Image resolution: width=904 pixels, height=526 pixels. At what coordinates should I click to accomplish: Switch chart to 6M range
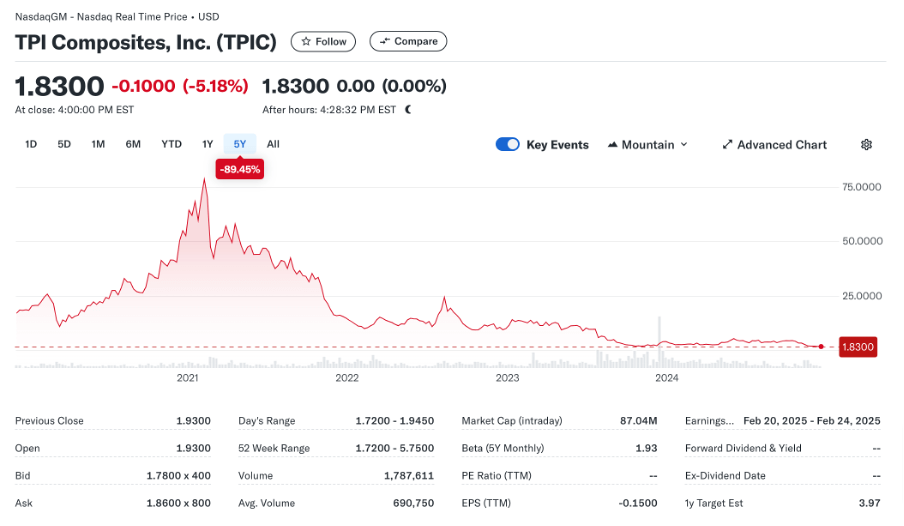point(133,144)
